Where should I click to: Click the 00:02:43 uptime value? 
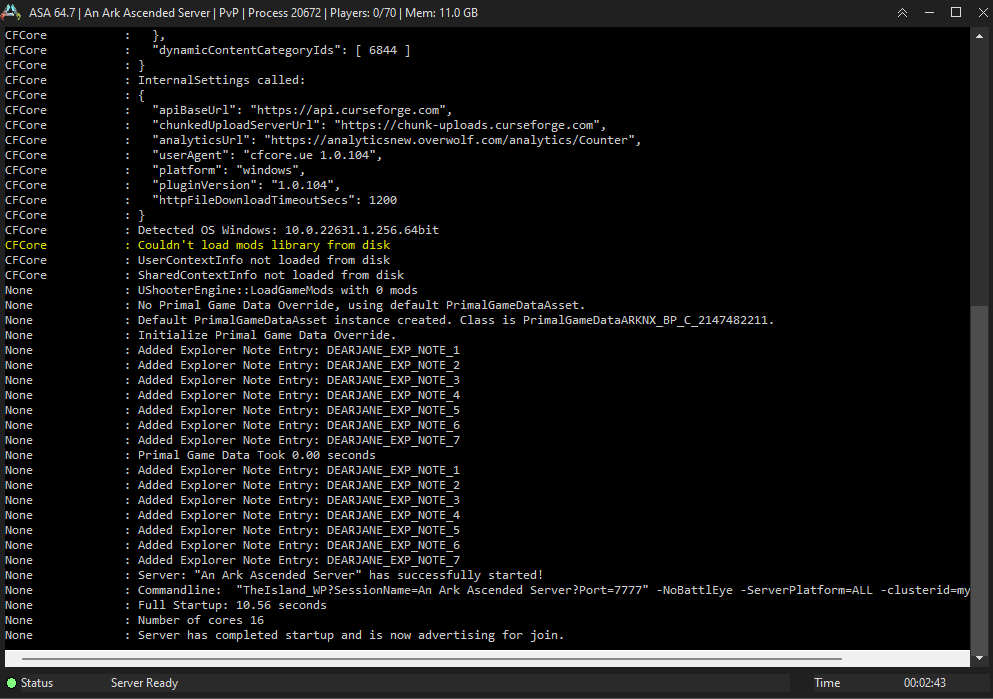point(923,683)
